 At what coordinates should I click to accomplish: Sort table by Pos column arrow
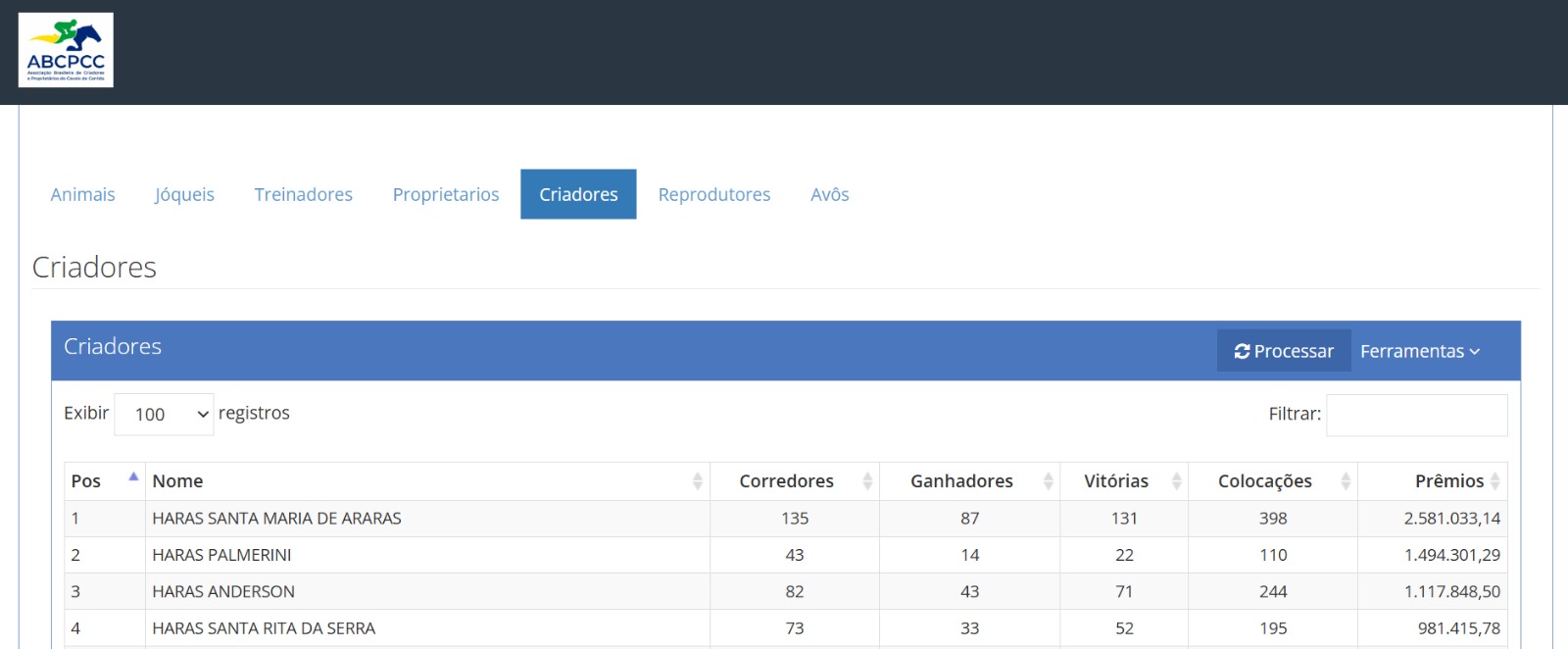133,477
